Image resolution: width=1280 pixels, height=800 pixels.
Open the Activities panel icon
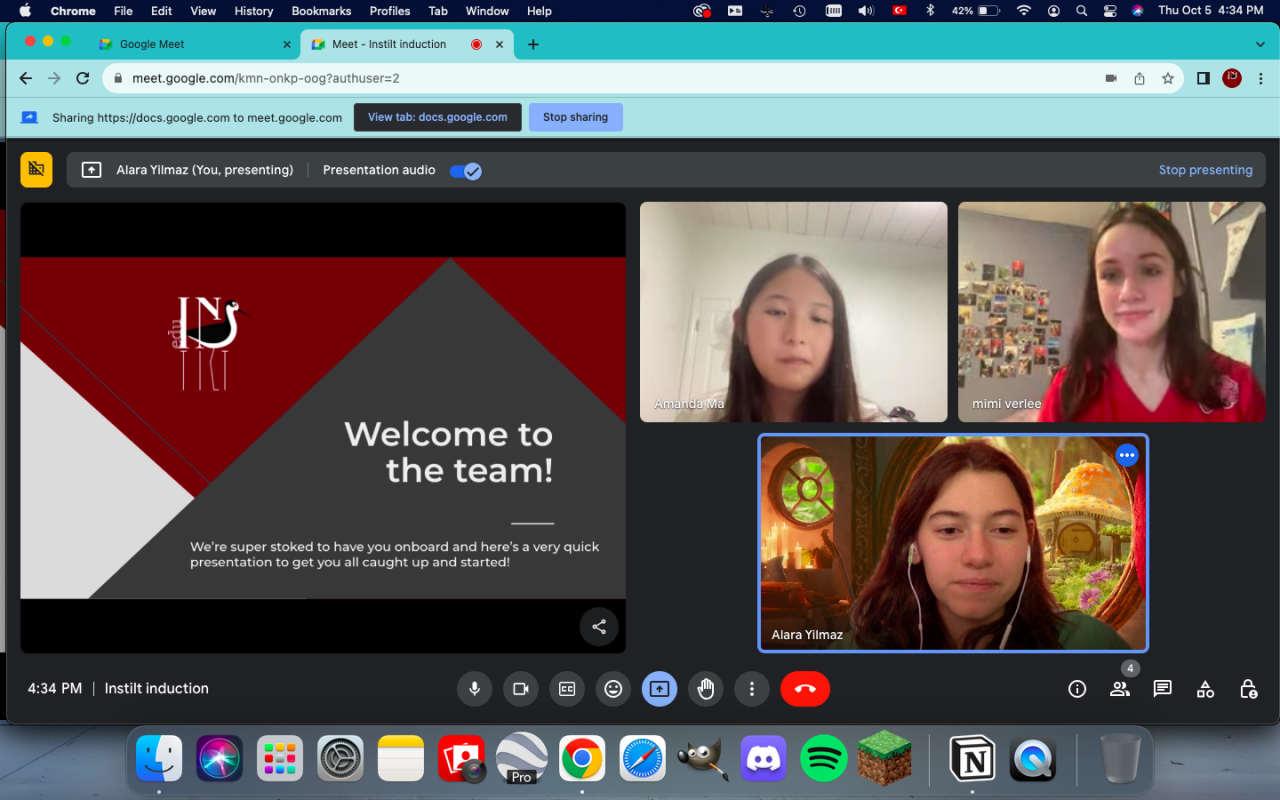[x=1205, y=689]
